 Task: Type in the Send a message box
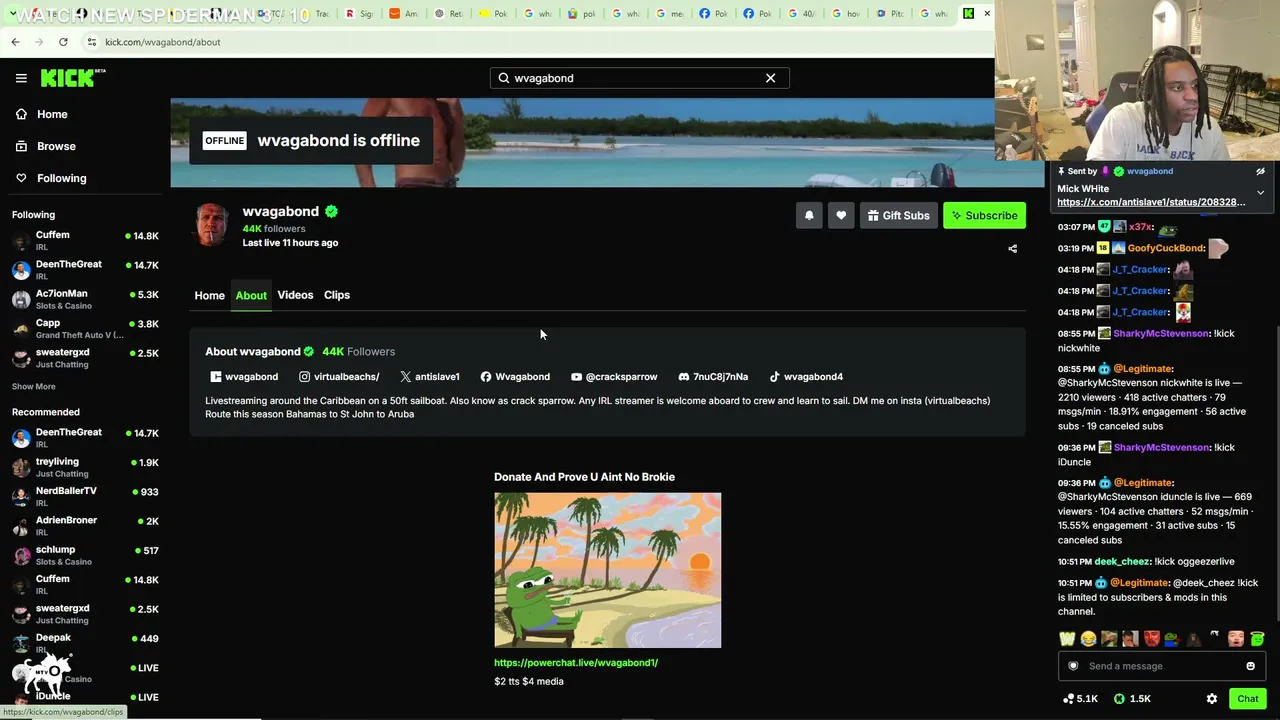pos(1160,666)
